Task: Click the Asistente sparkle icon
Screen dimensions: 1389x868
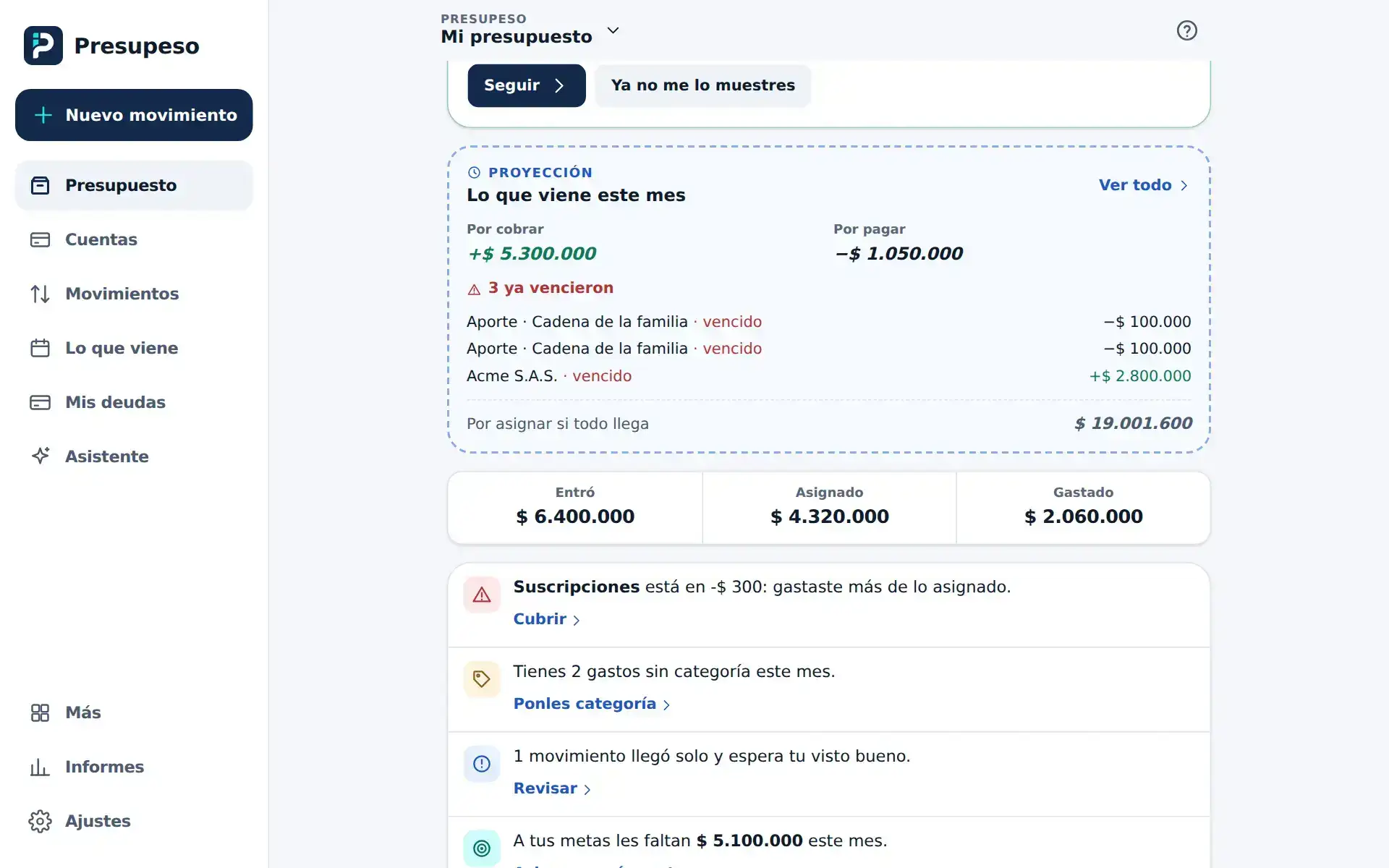Action: click(x=40, y=456)
